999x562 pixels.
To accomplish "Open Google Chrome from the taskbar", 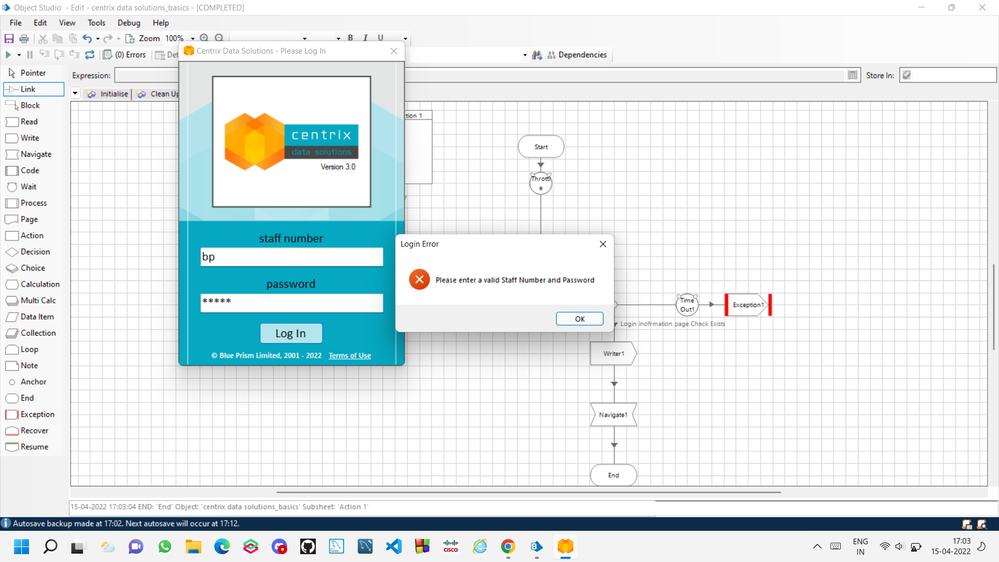I will click(508, 546).
